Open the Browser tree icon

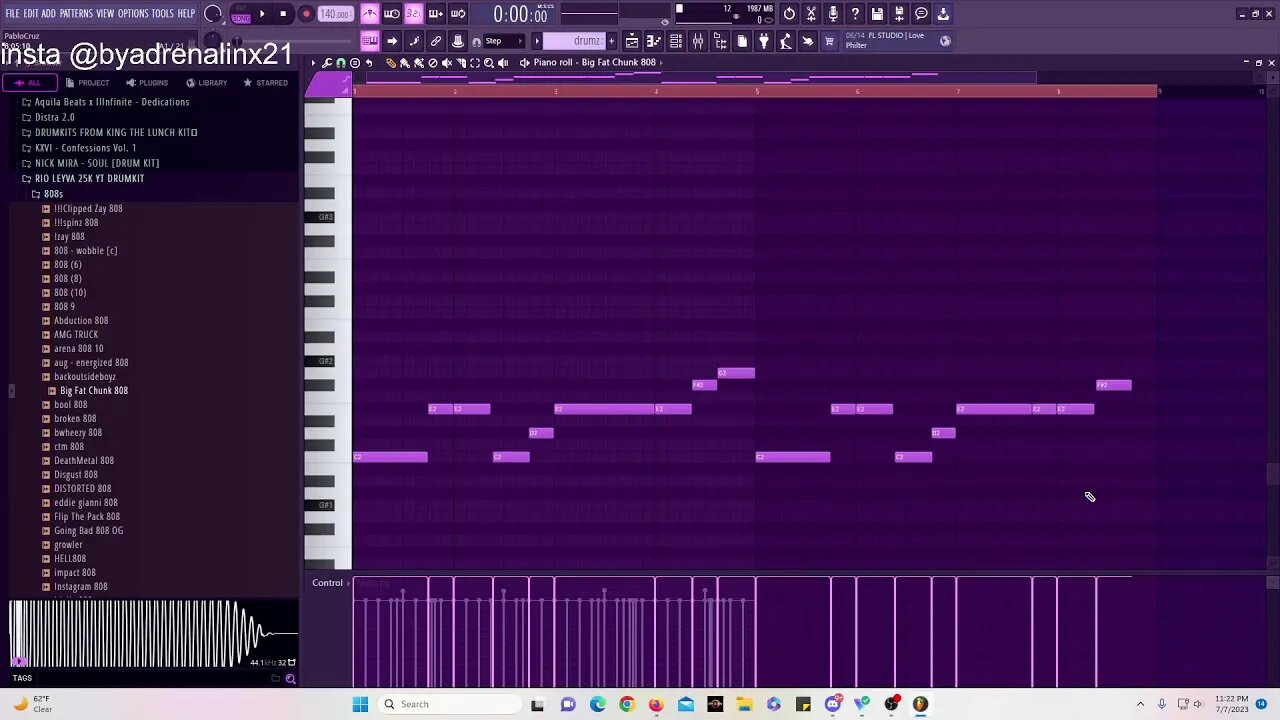click(720, 41)
